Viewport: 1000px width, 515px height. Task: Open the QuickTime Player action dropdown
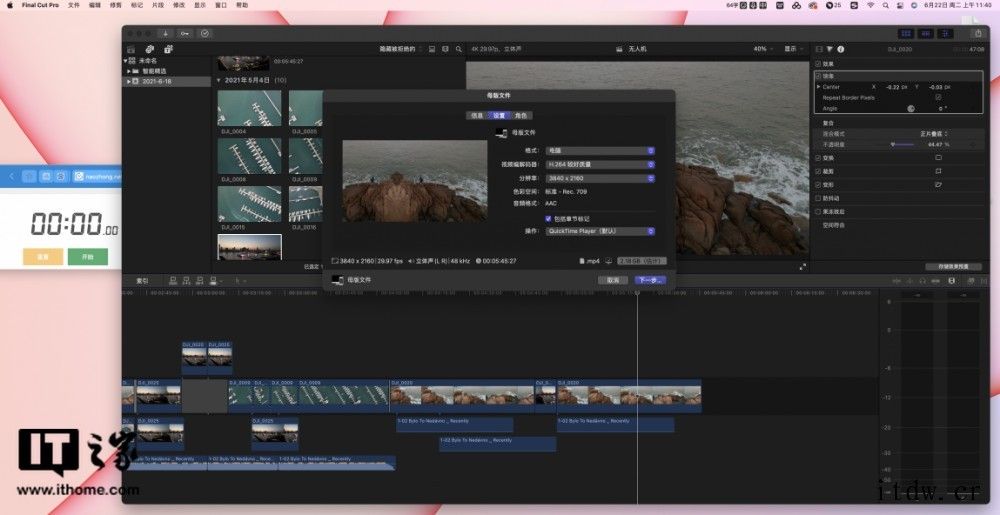600,231
